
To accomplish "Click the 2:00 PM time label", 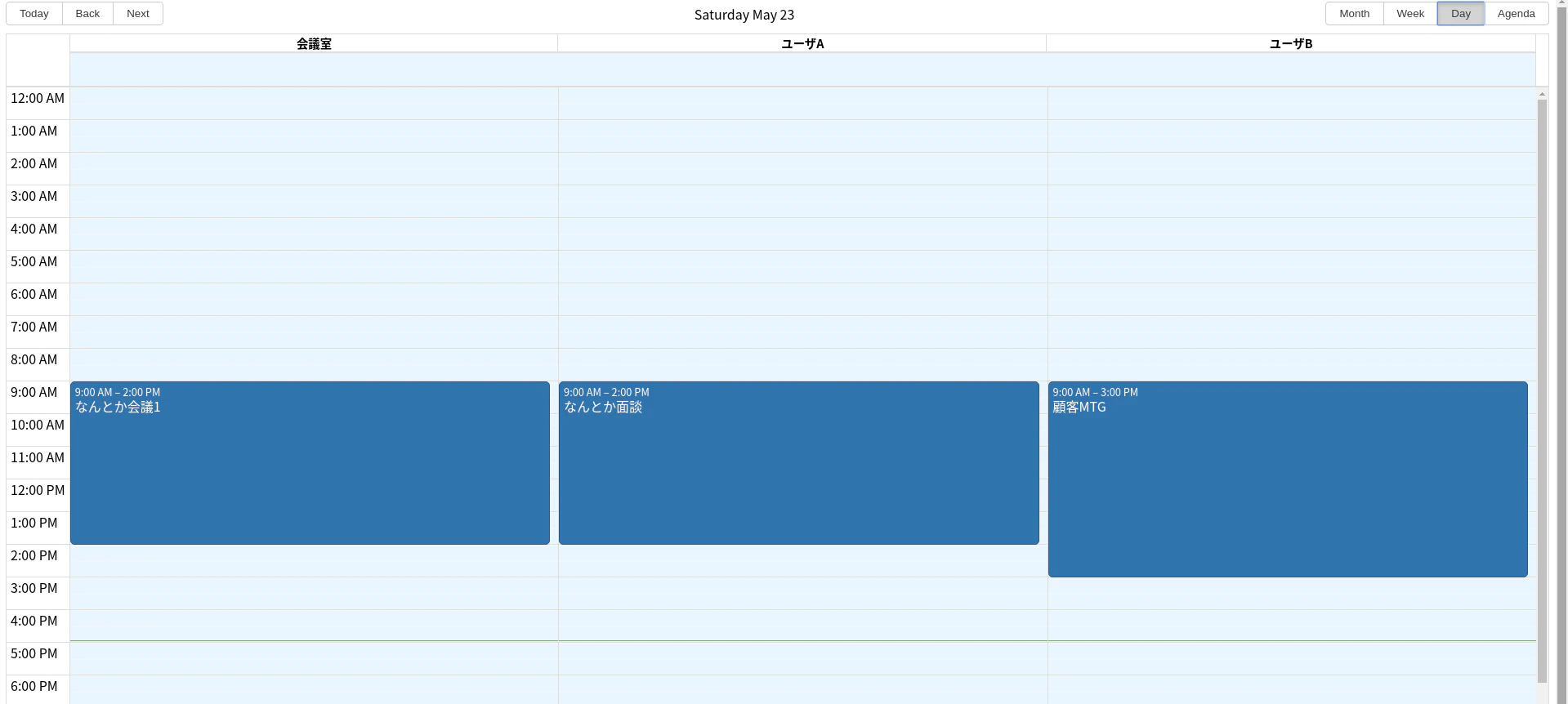I will coord(34,556).
